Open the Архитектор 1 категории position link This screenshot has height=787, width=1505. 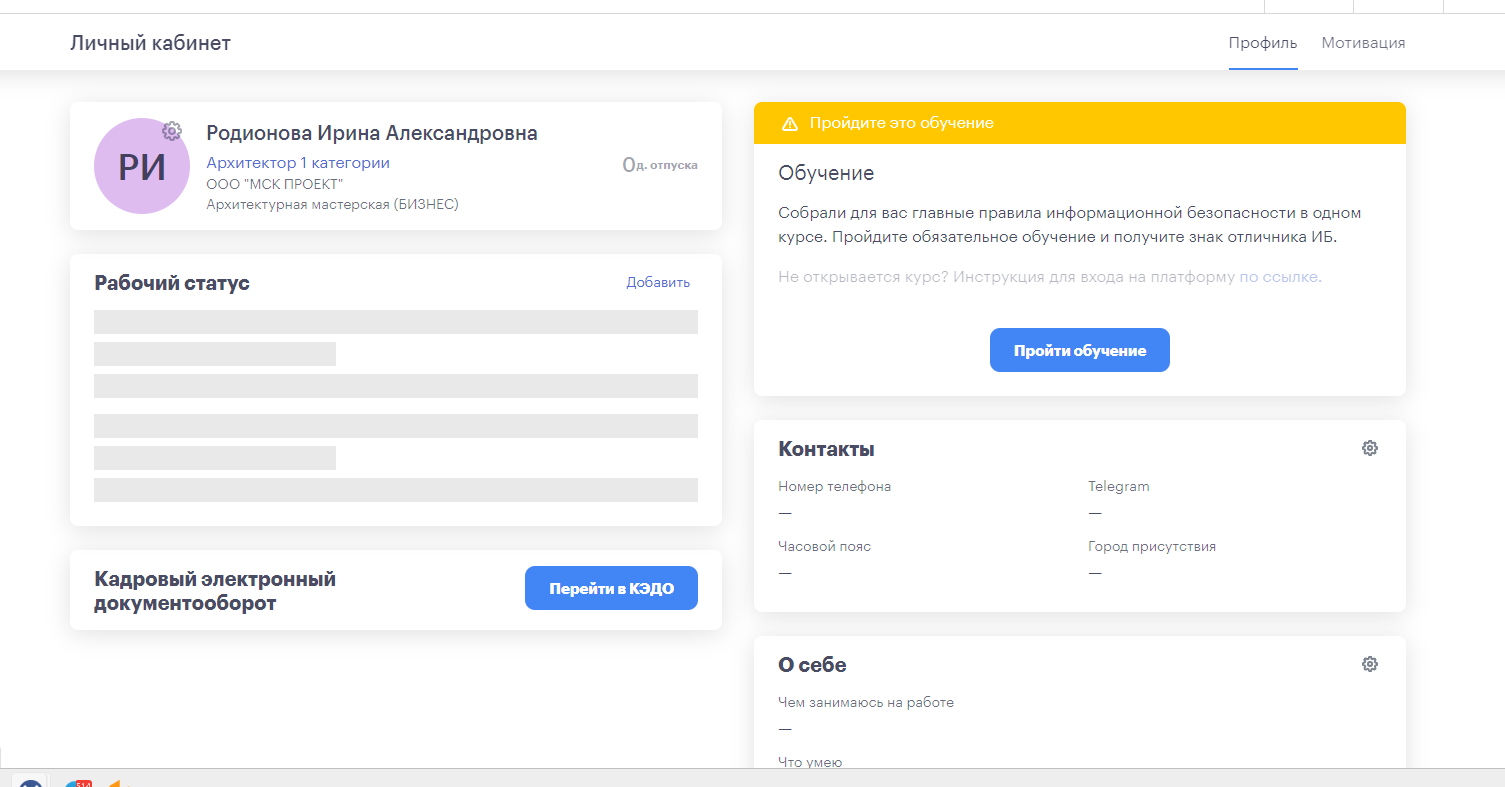coord(298,163)
